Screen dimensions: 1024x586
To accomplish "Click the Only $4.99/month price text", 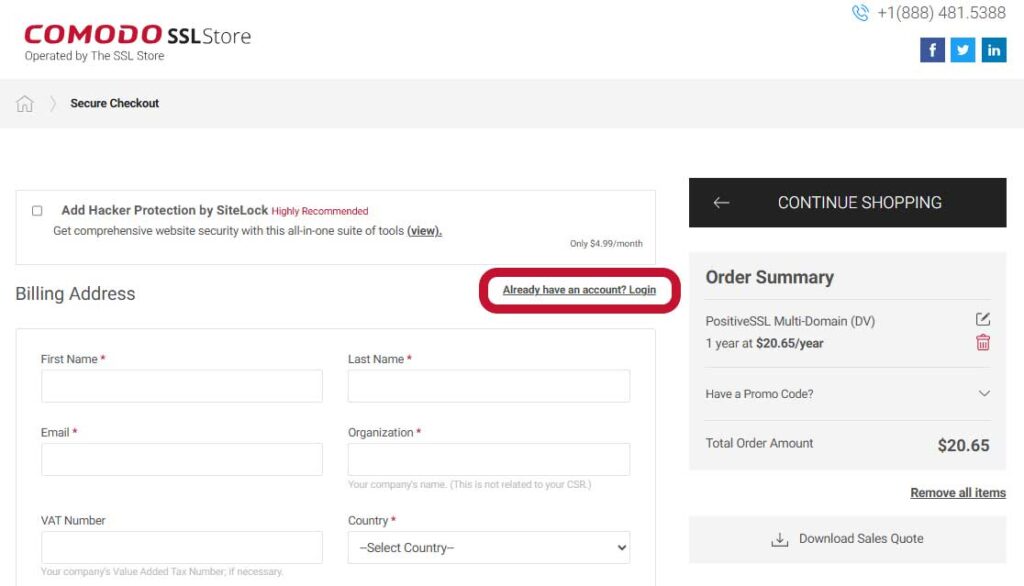I will coord(606,244).
